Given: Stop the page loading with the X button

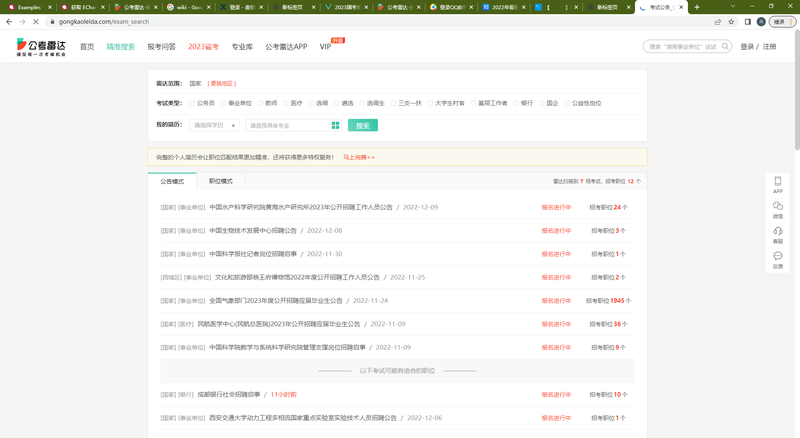Looking at the screenshot, I should [36, 22].
